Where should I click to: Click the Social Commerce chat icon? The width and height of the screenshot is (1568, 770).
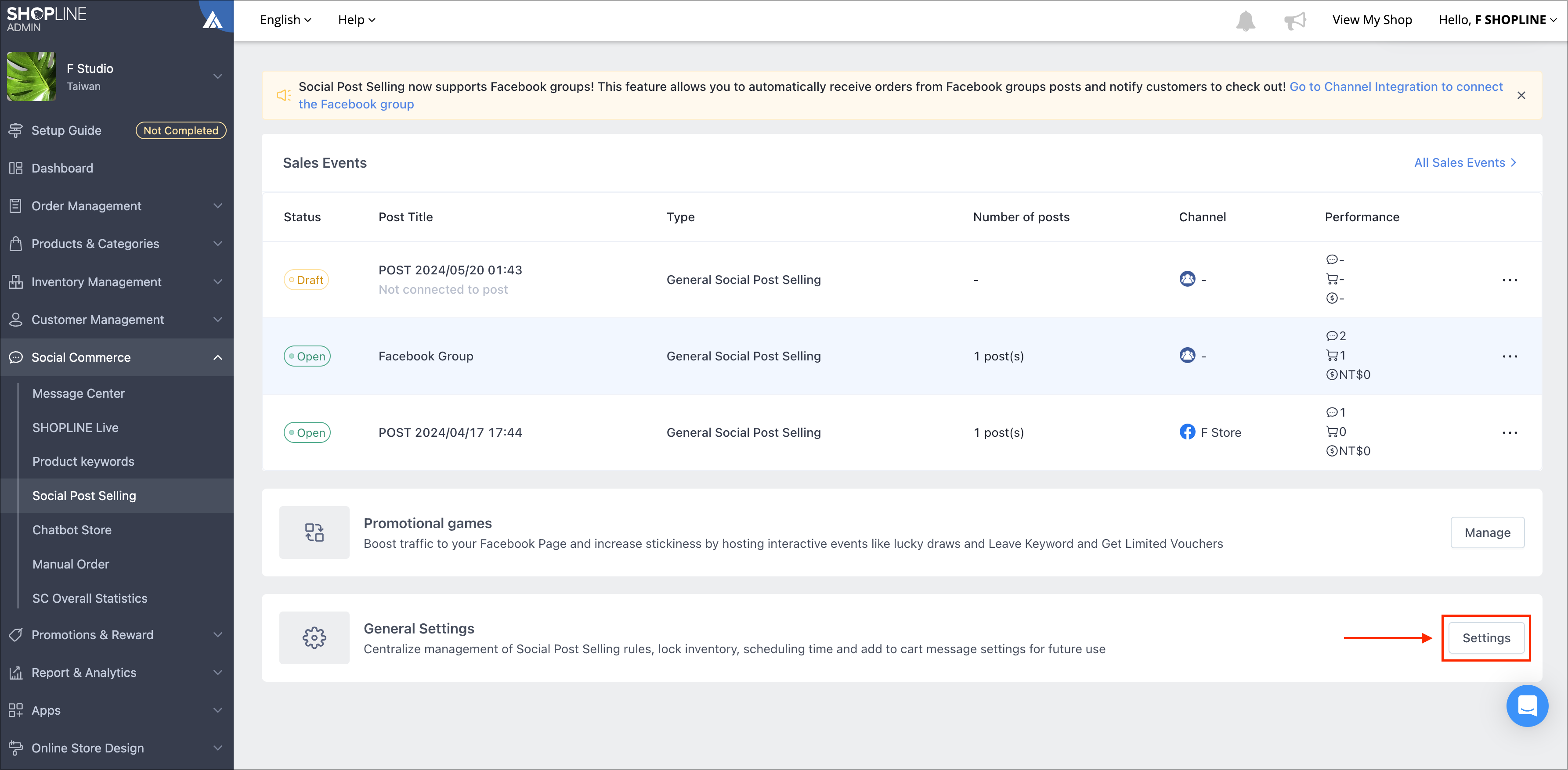coord(16,357)
